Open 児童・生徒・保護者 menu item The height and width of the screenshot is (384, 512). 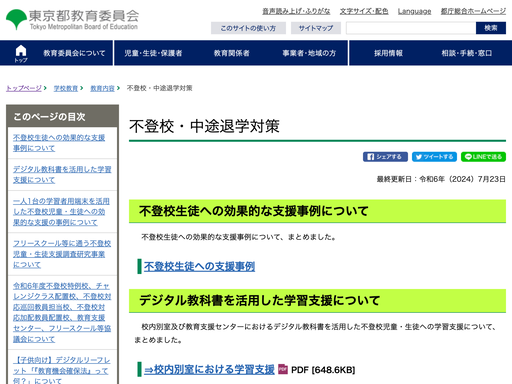tap(153, 53)
